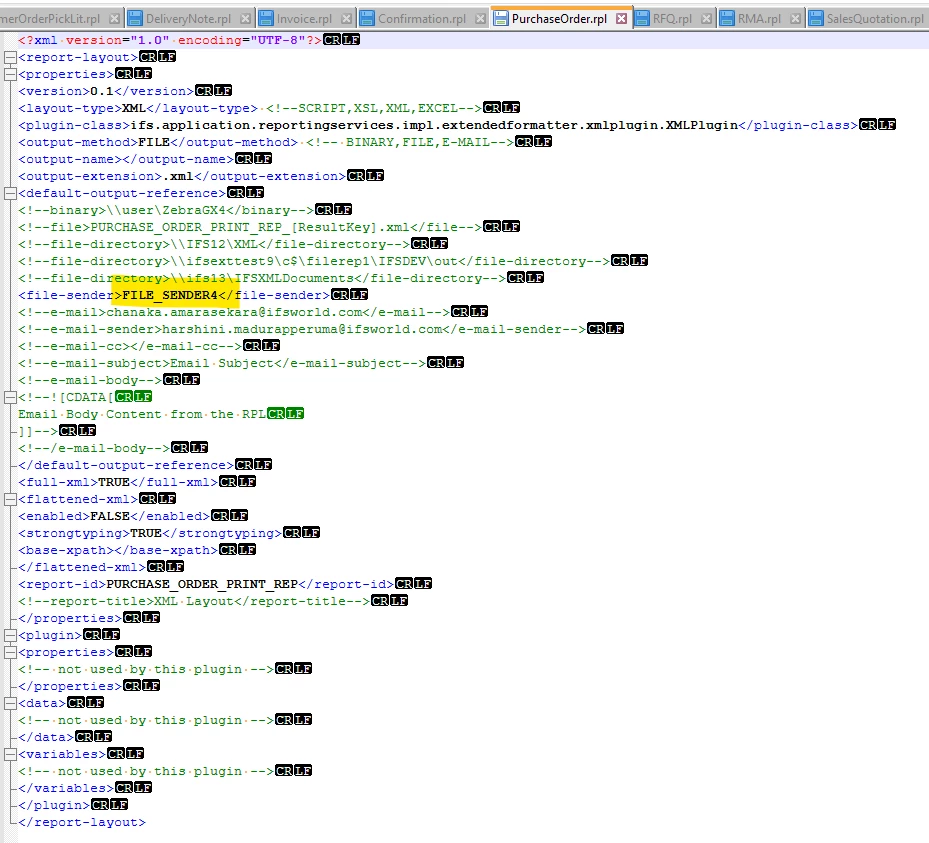929x843 pixels.
Task: Click the xml version declaration line
Action: coord(169,40)
